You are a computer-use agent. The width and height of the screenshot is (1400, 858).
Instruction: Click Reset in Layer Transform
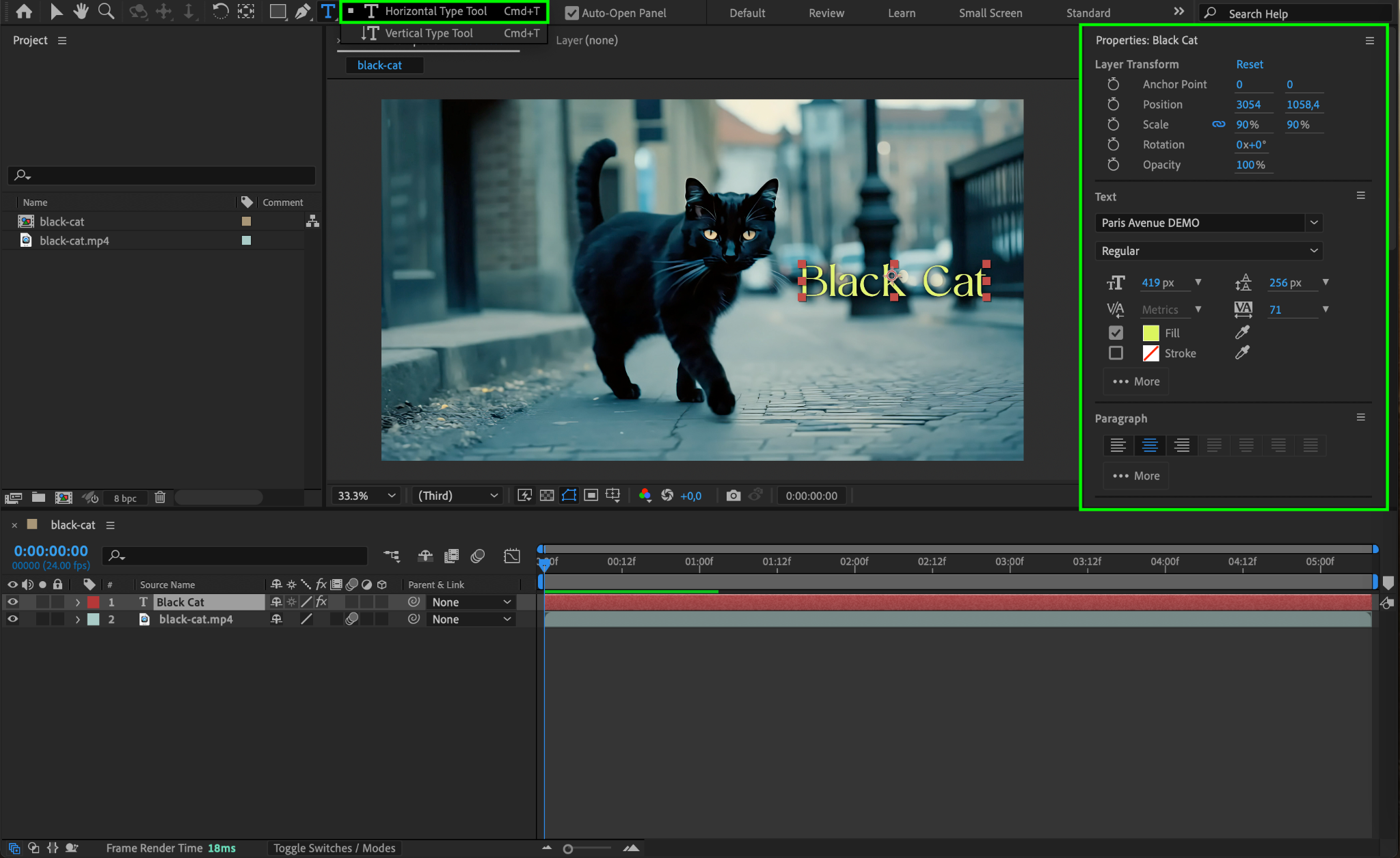point(1249,64)
